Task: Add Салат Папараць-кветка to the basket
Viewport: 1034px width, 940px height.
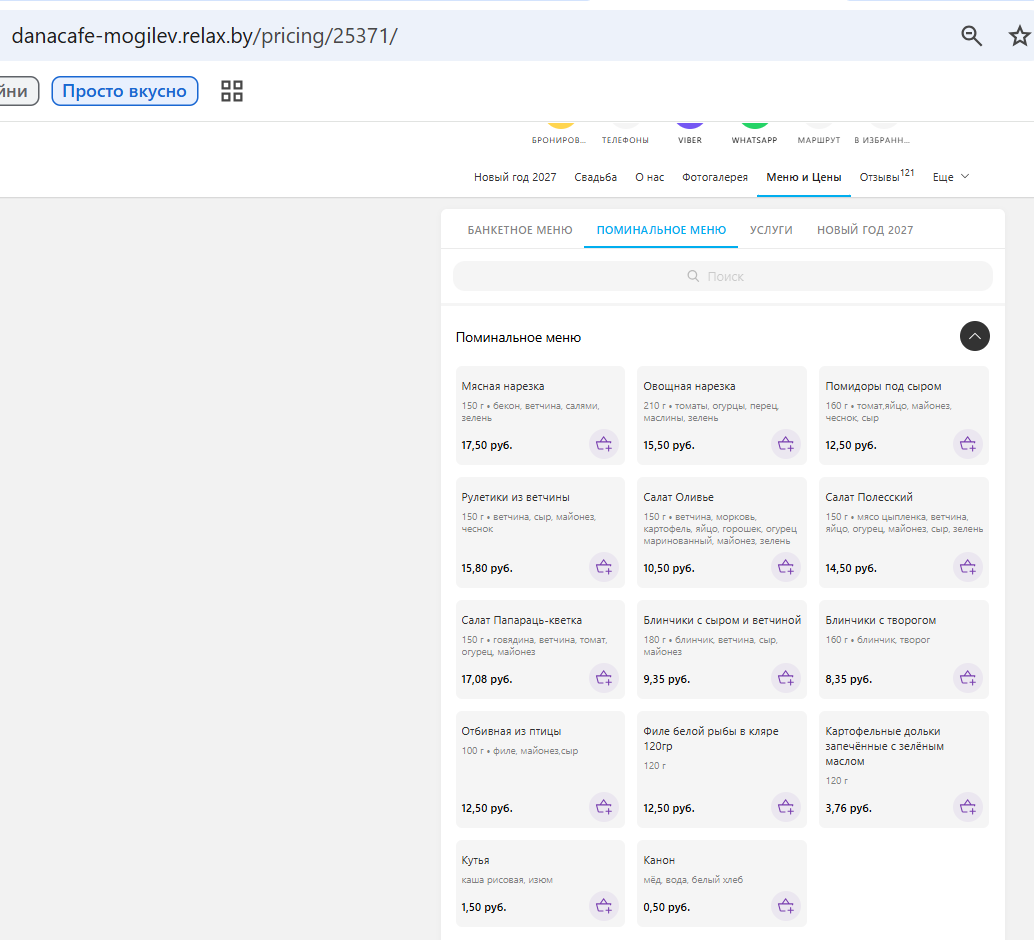Action: click(604, 677)
